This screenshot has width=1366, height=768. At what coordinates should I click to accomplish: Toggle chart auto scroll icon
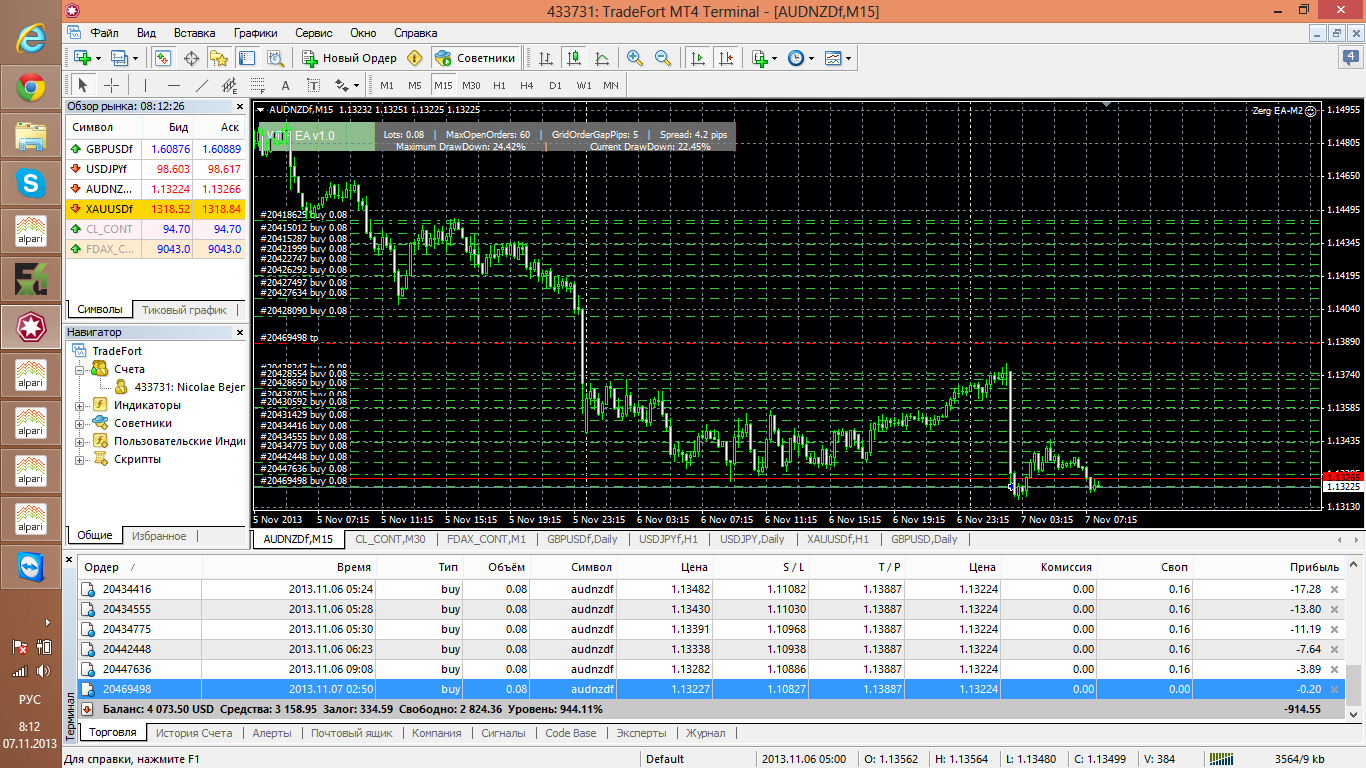(x=698, y=58)
